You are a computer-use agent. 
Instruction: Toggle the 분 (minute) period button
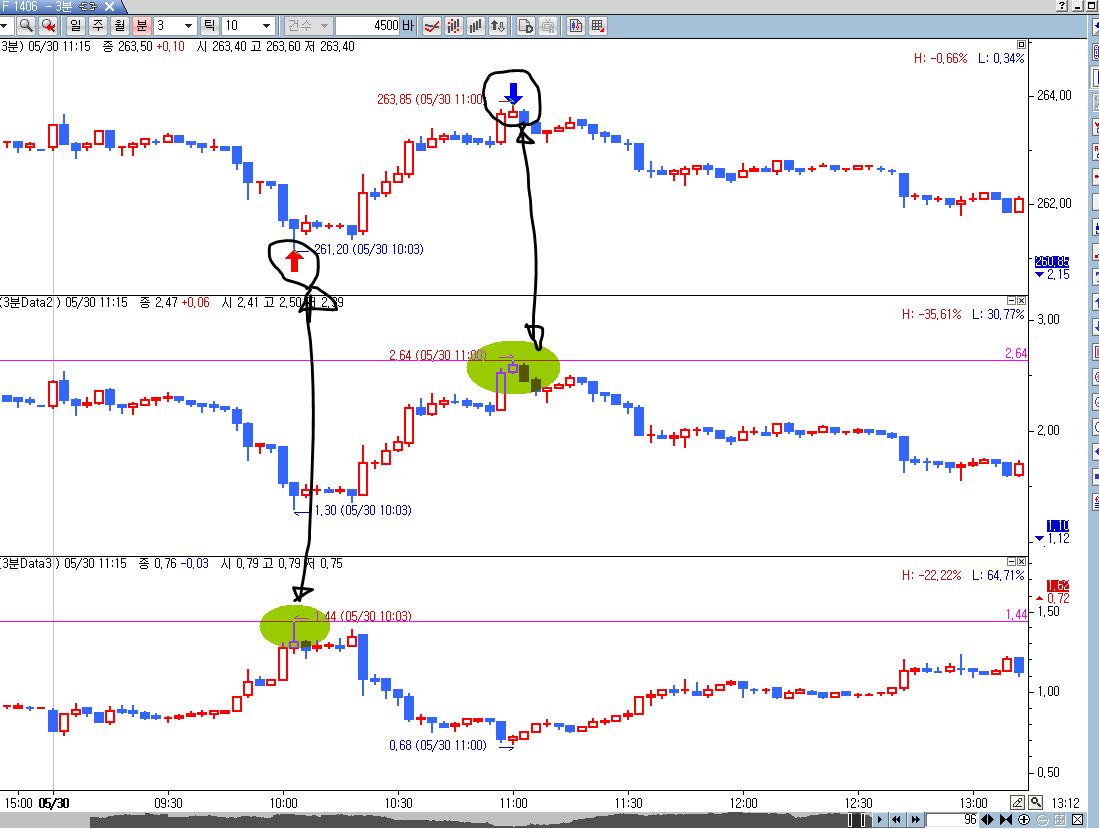[142, 26]
